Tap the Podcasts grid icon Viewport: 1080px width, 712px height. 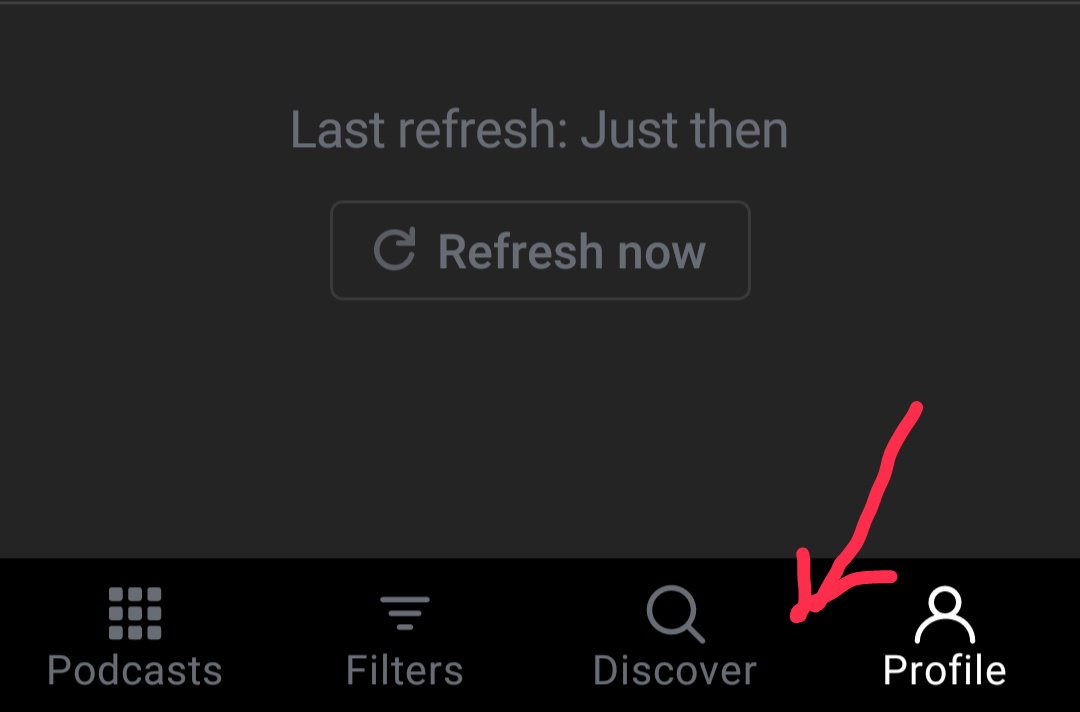click(x=135, y=613)
